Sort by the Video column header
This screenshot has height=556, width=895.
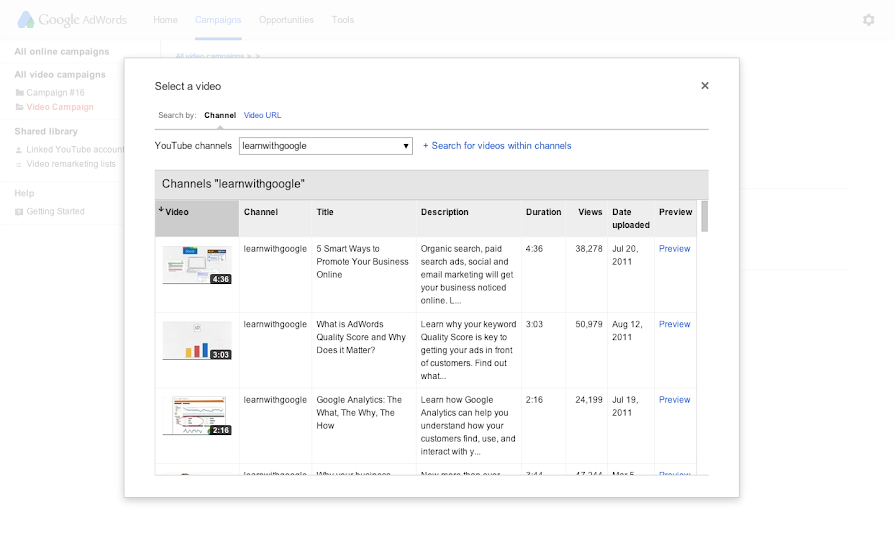point(197,218)
